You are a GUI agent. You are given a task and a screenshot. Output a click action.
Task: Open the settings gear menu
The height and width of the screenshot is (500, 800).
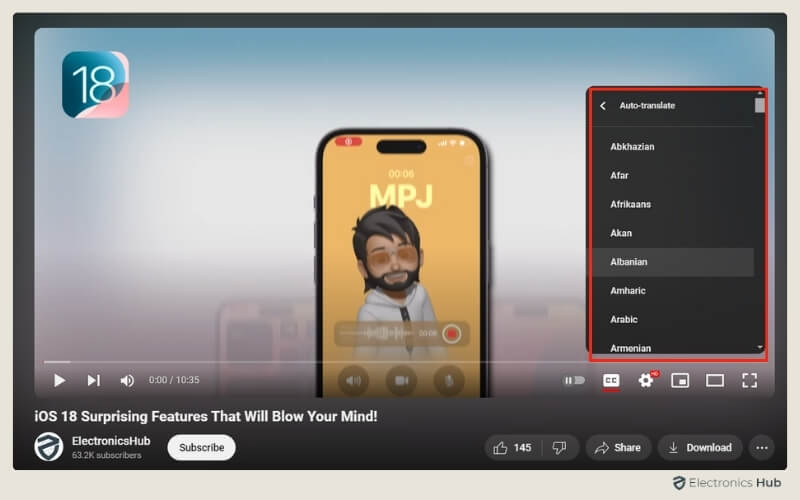[x=646, y=380]
